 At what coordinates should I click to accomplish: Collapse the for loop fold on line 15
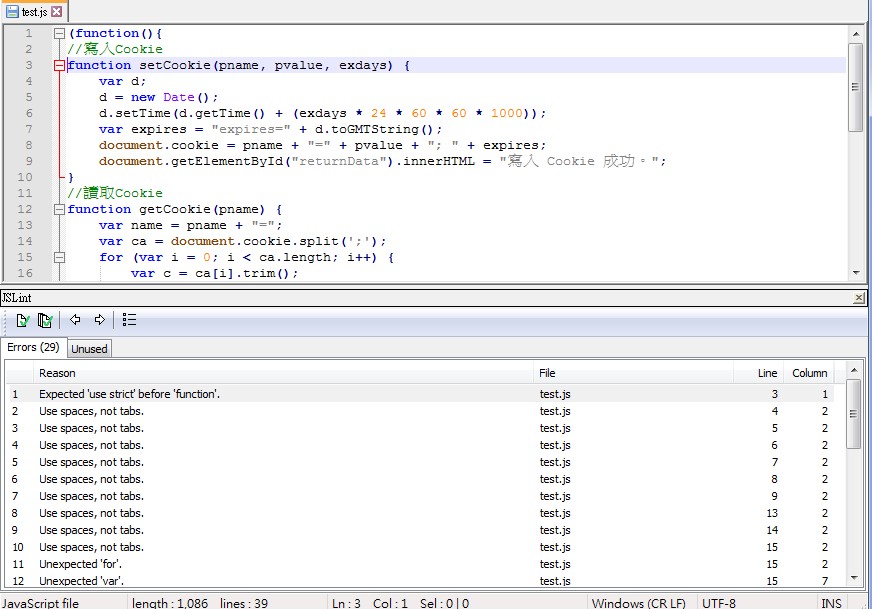pos(59,257)
